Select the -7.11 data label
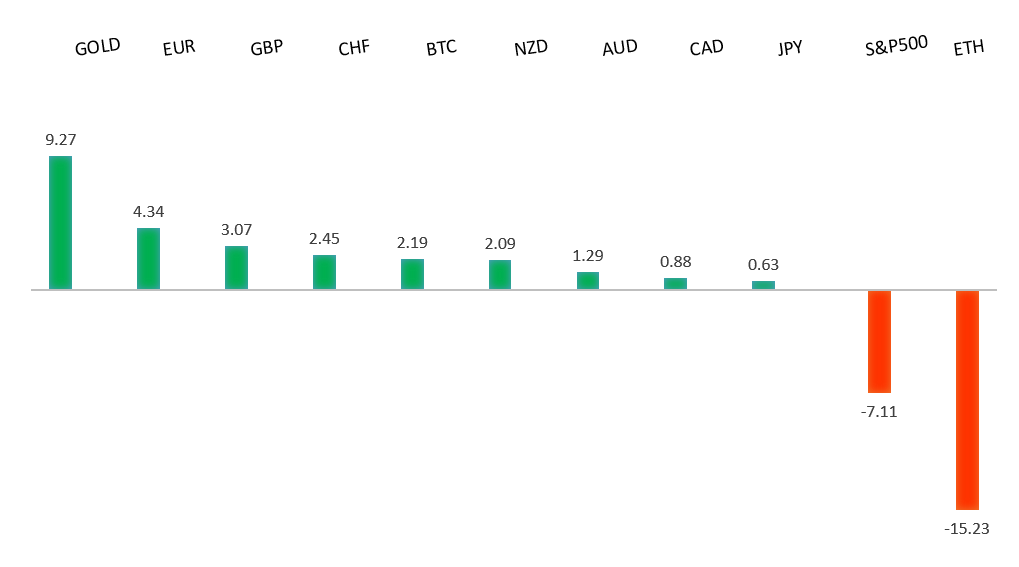 [879, 411]
